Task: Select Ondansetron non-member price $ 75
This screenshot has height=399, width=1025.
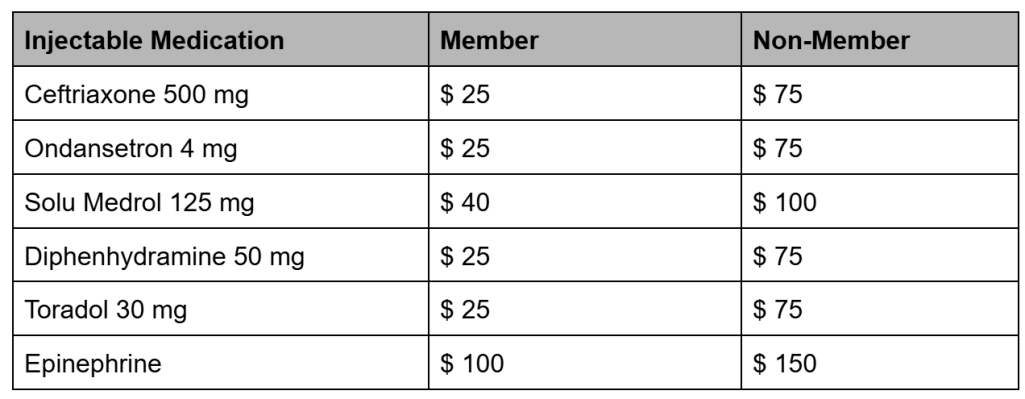Action: point(880,147)
